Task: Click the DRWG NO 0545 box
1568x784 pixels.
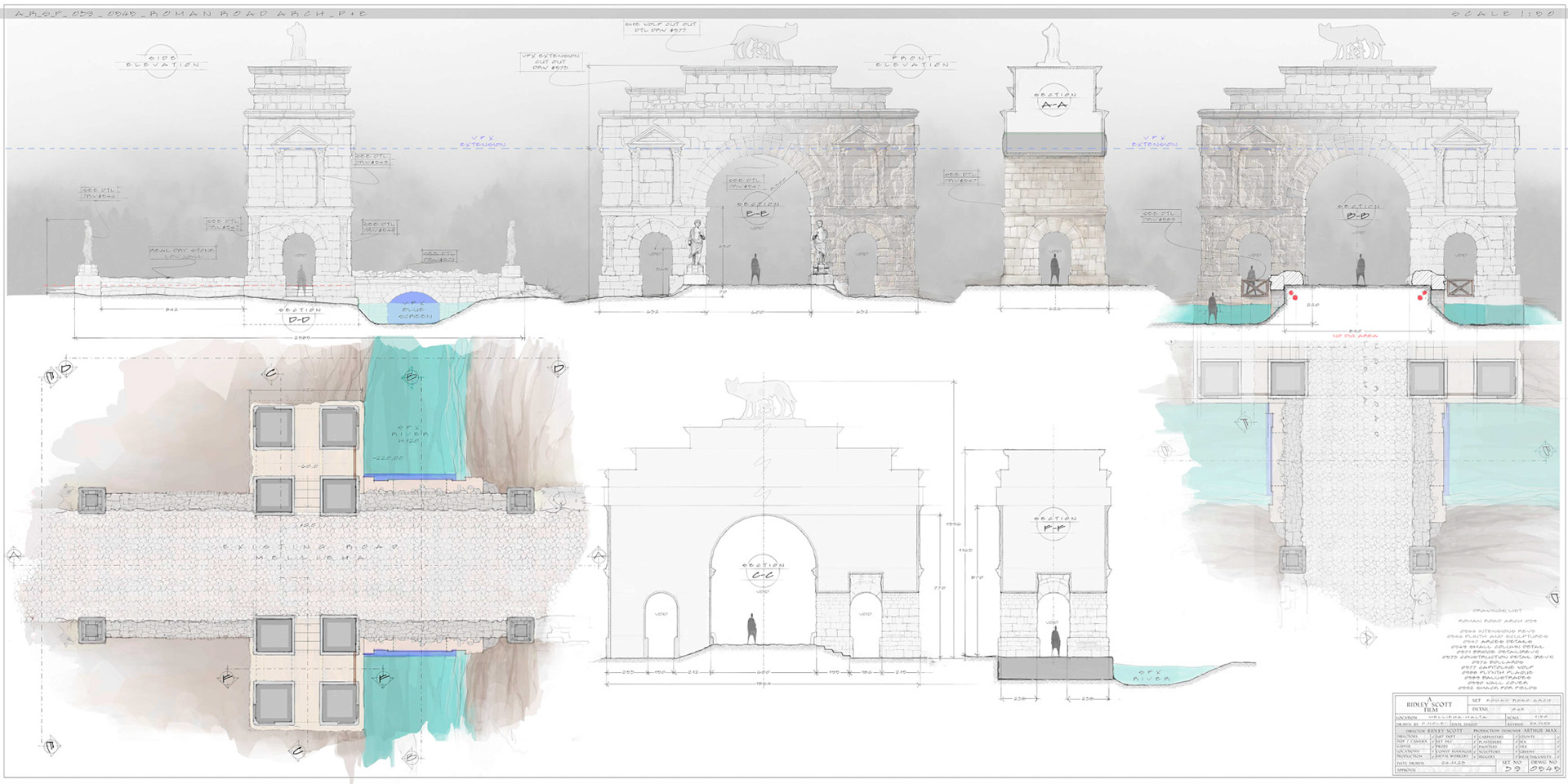Action: tap(1544, 766)
